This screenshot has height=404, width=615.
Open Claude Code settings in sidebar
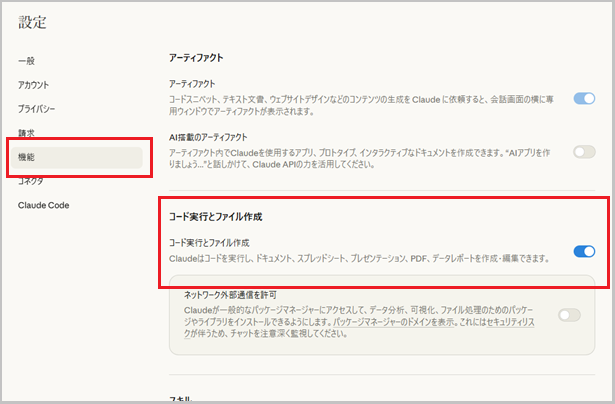[43, 205]
